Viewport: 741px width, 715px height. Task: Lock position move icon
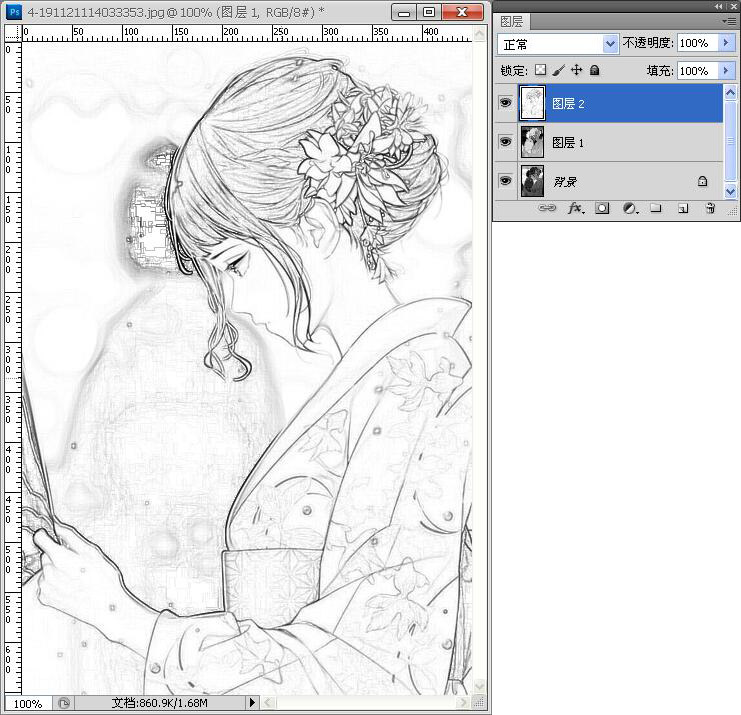(x=577, y=70)
